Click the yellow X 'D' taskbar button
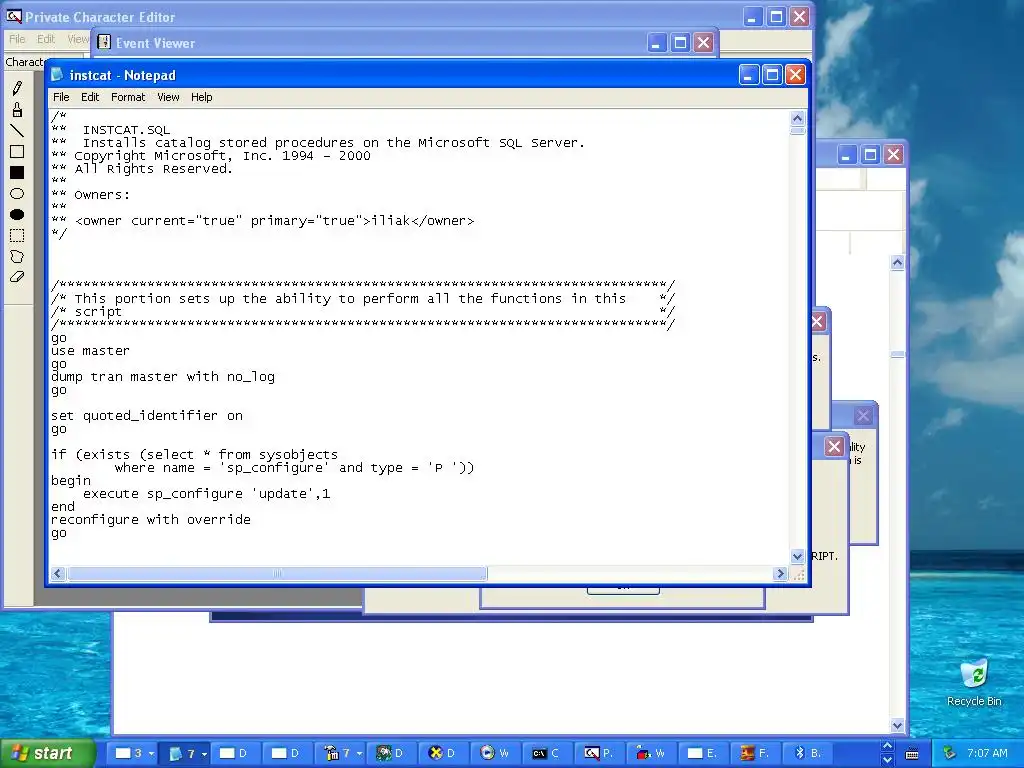The image size is (1024, 768). coord(444,753)
